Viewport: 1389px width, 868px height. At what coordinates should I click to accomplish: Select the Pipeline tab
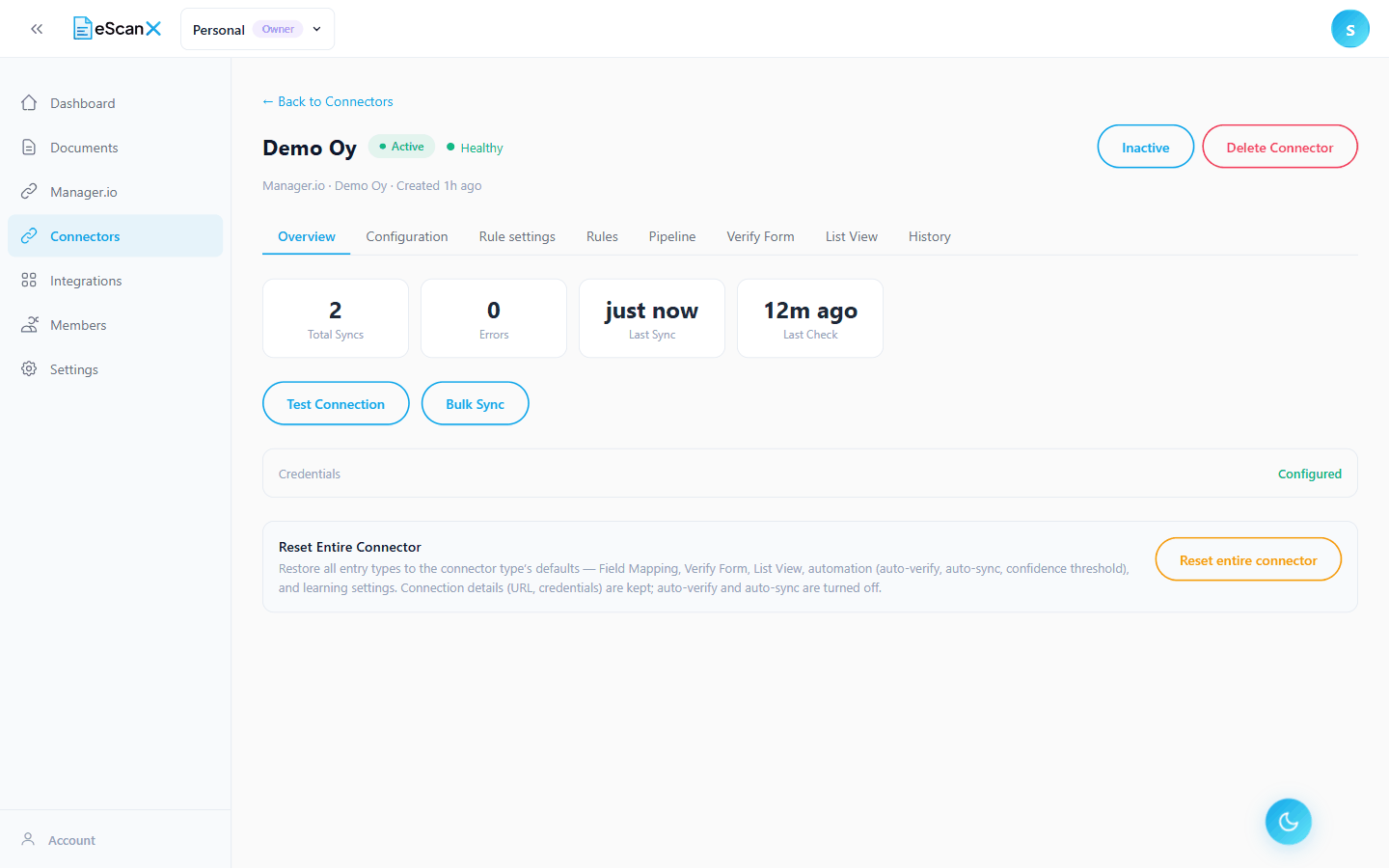click(x=672, y=236)
